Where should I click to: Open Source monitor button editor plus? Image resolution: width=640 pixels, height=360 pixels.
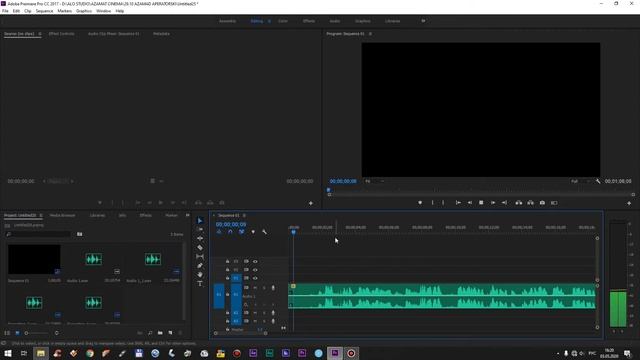pyautogui.click(x=311, y=203)
